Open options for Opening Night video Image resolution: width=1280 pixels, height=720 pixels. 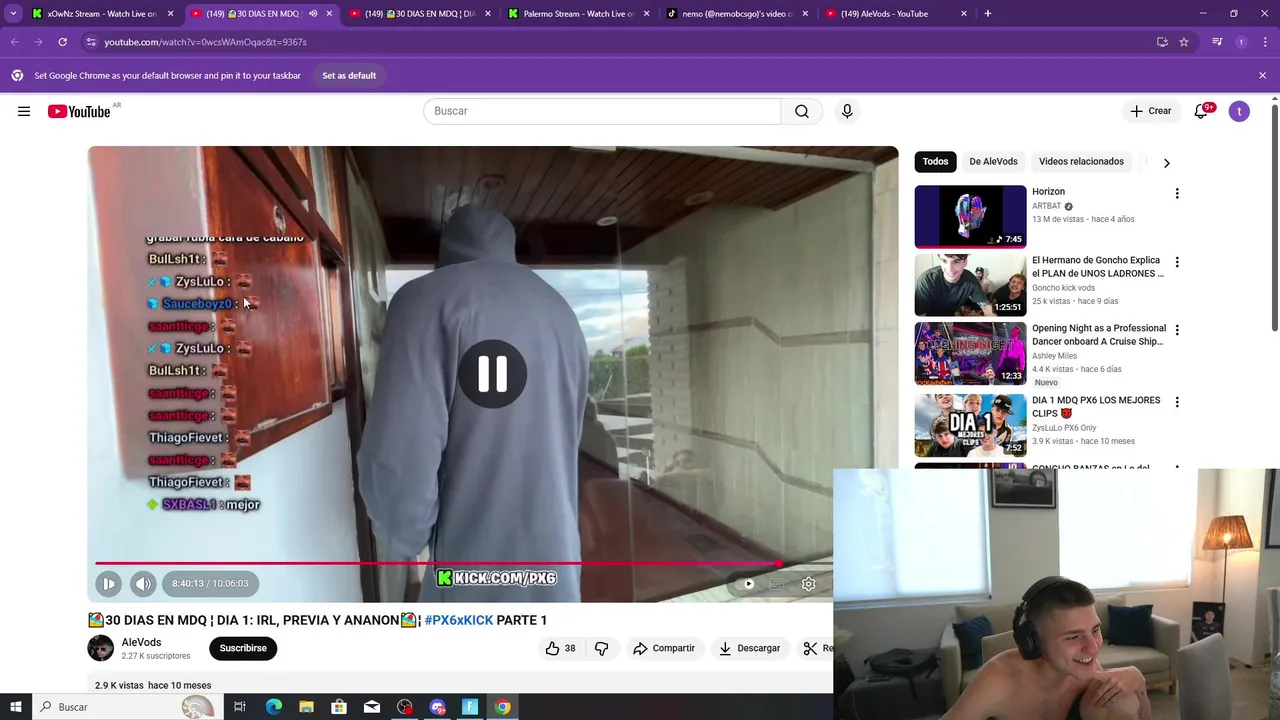1177,331
